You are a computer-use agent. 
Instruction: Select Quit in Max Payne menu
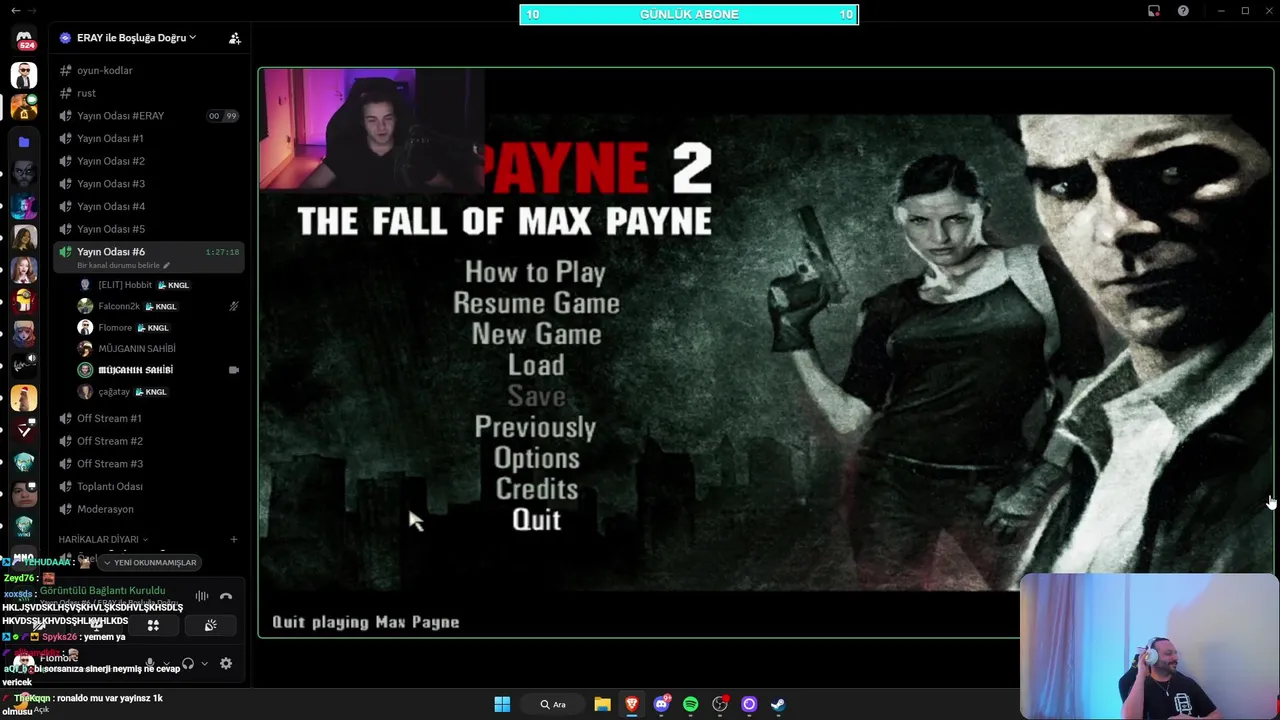point(536,520)
